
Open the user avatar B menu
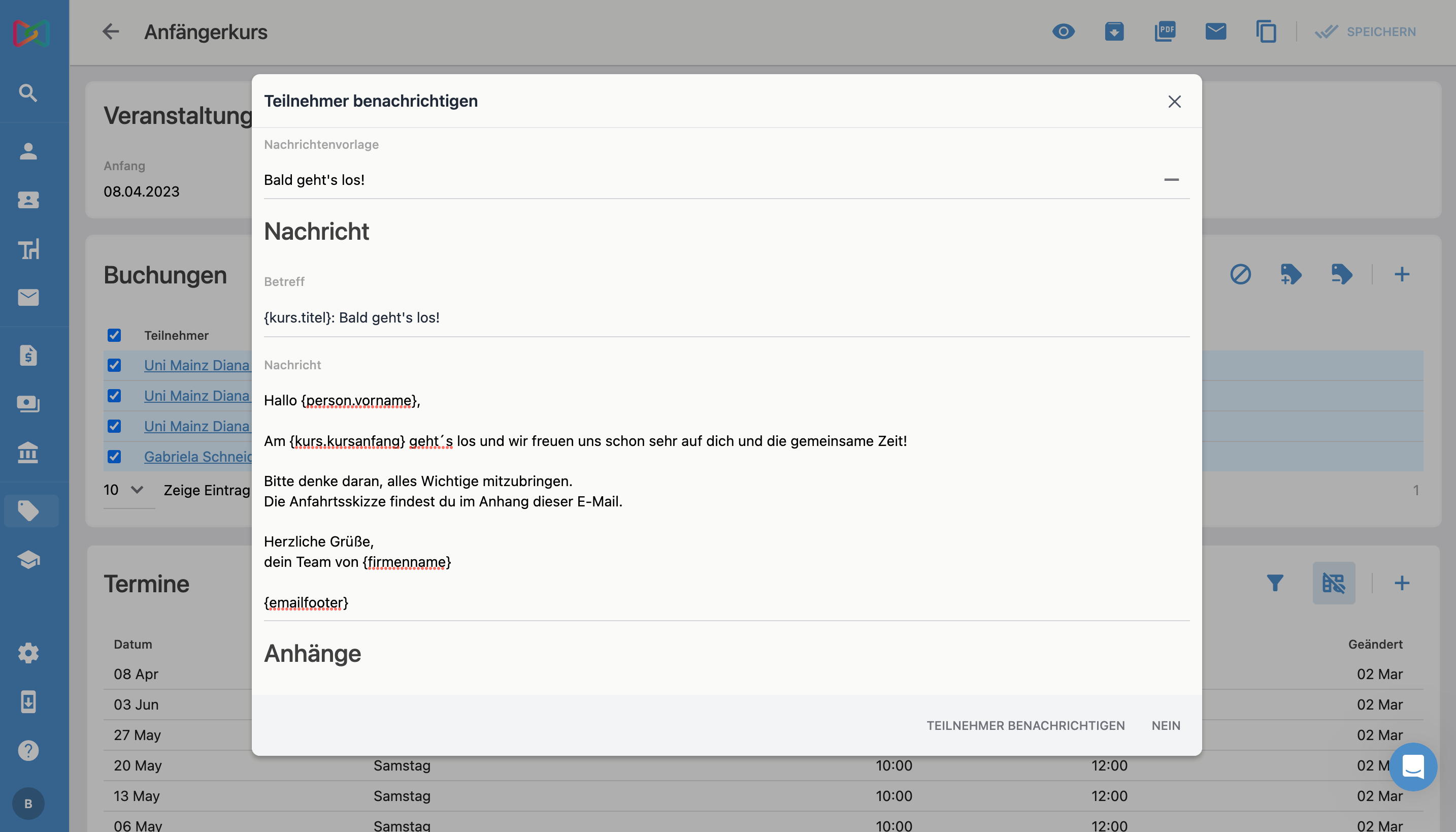[28, 804]
